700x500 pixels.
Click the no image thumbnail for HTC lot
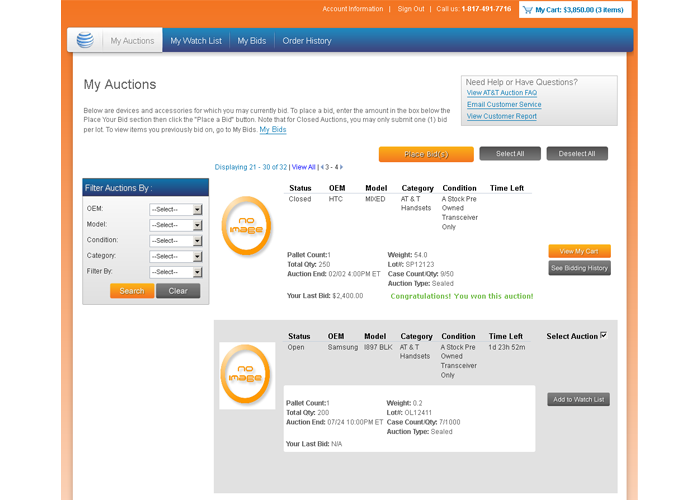click(246, 225)
